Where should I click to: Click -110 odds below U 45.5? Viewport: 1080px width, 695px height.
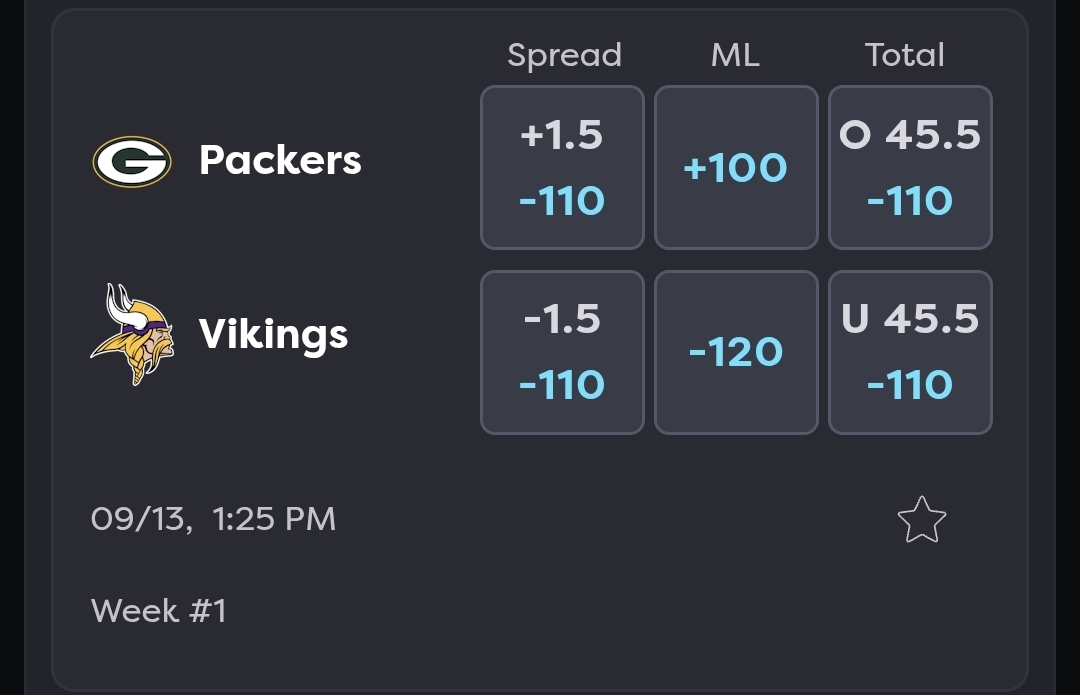coord(910,384)
